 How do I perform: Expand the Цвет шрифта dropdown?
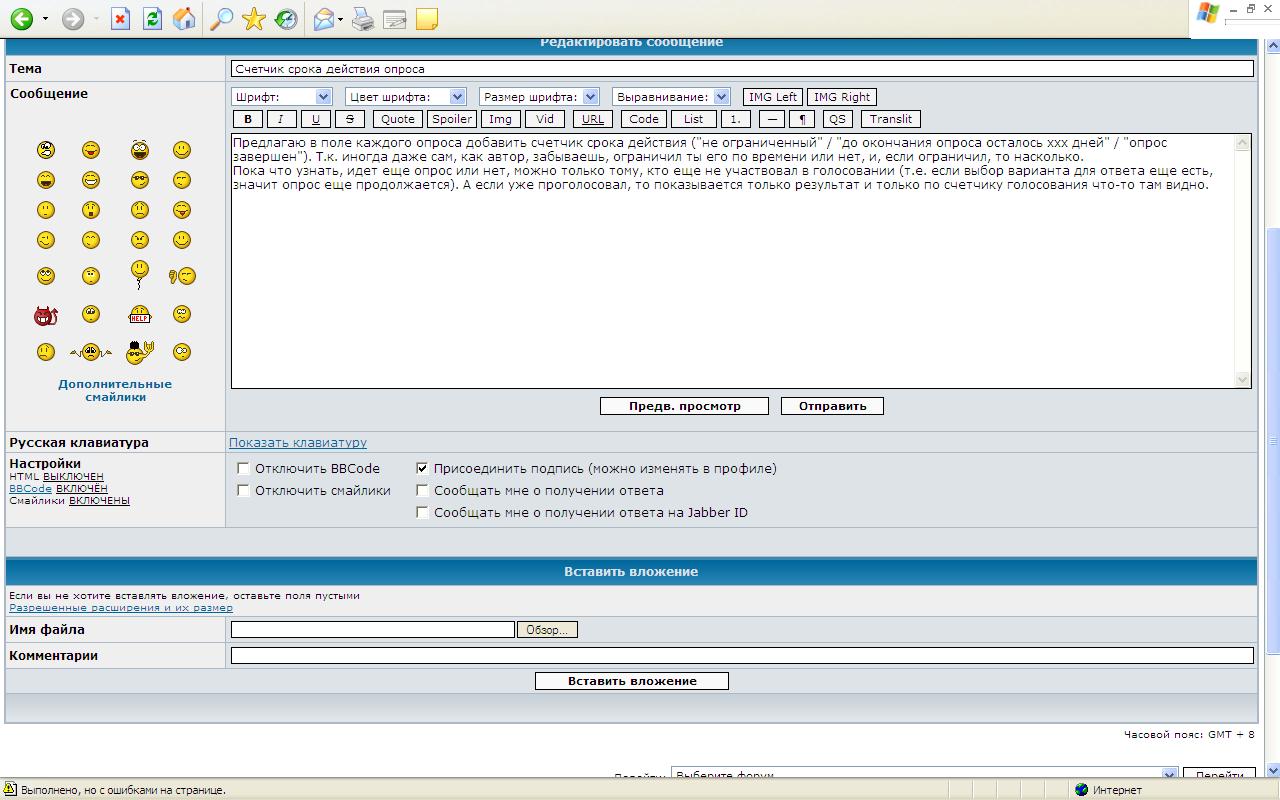click(405, 97)
